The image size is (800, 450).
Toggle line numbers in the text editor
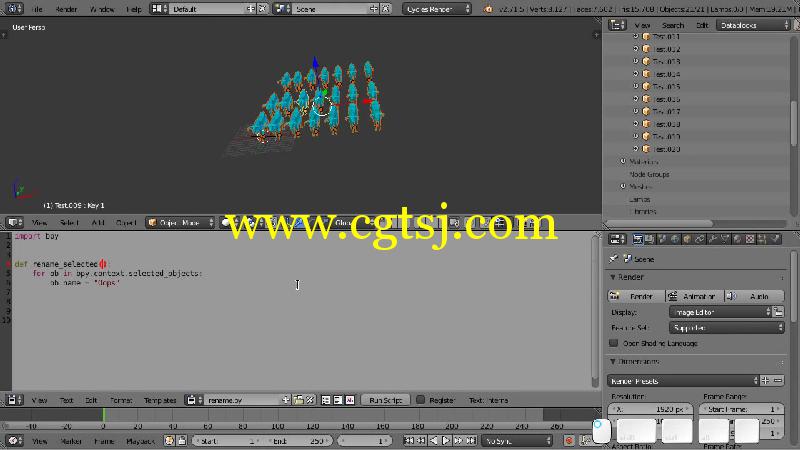[x=326, y=400]
